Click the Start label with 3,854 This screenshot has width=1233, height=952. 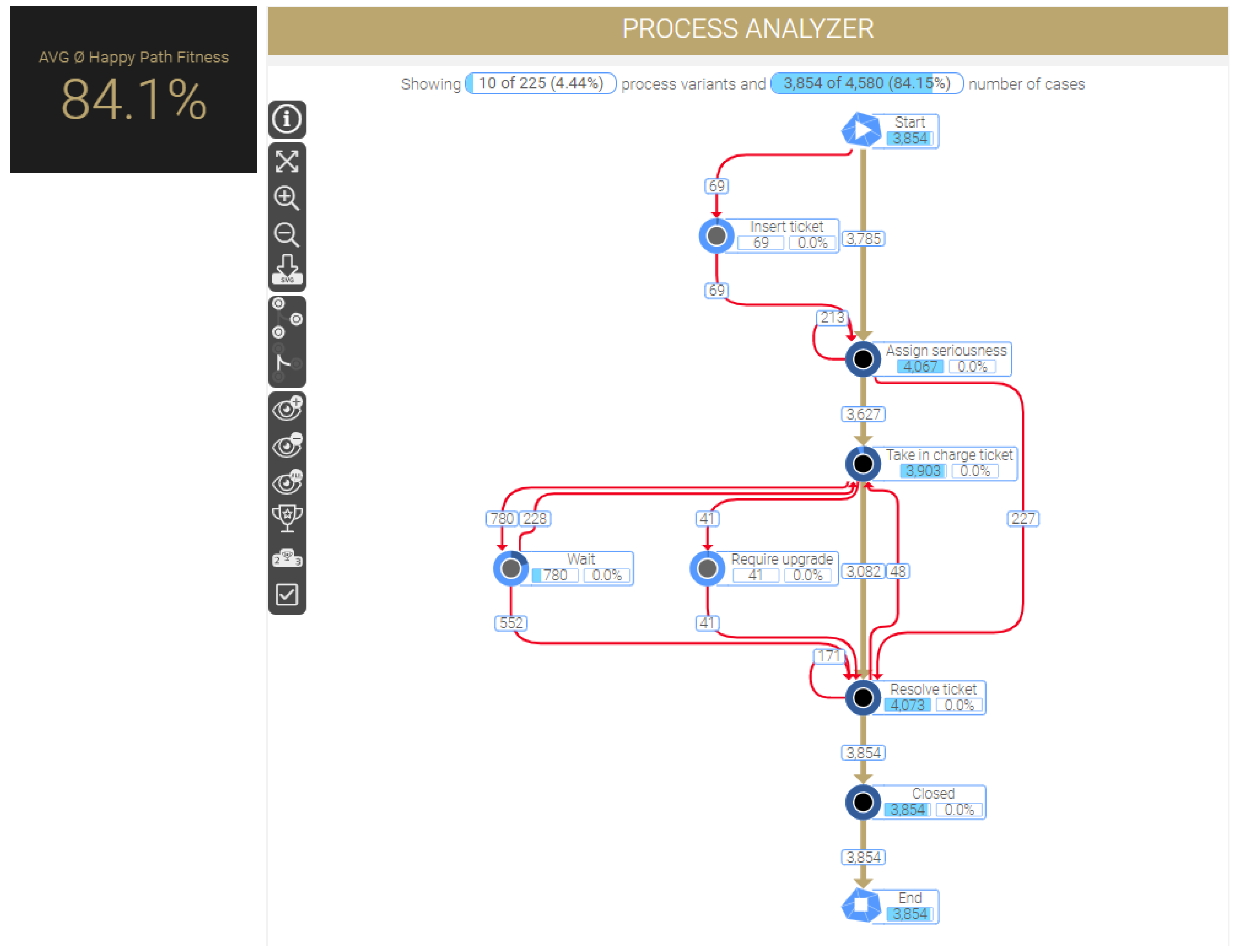909,131
